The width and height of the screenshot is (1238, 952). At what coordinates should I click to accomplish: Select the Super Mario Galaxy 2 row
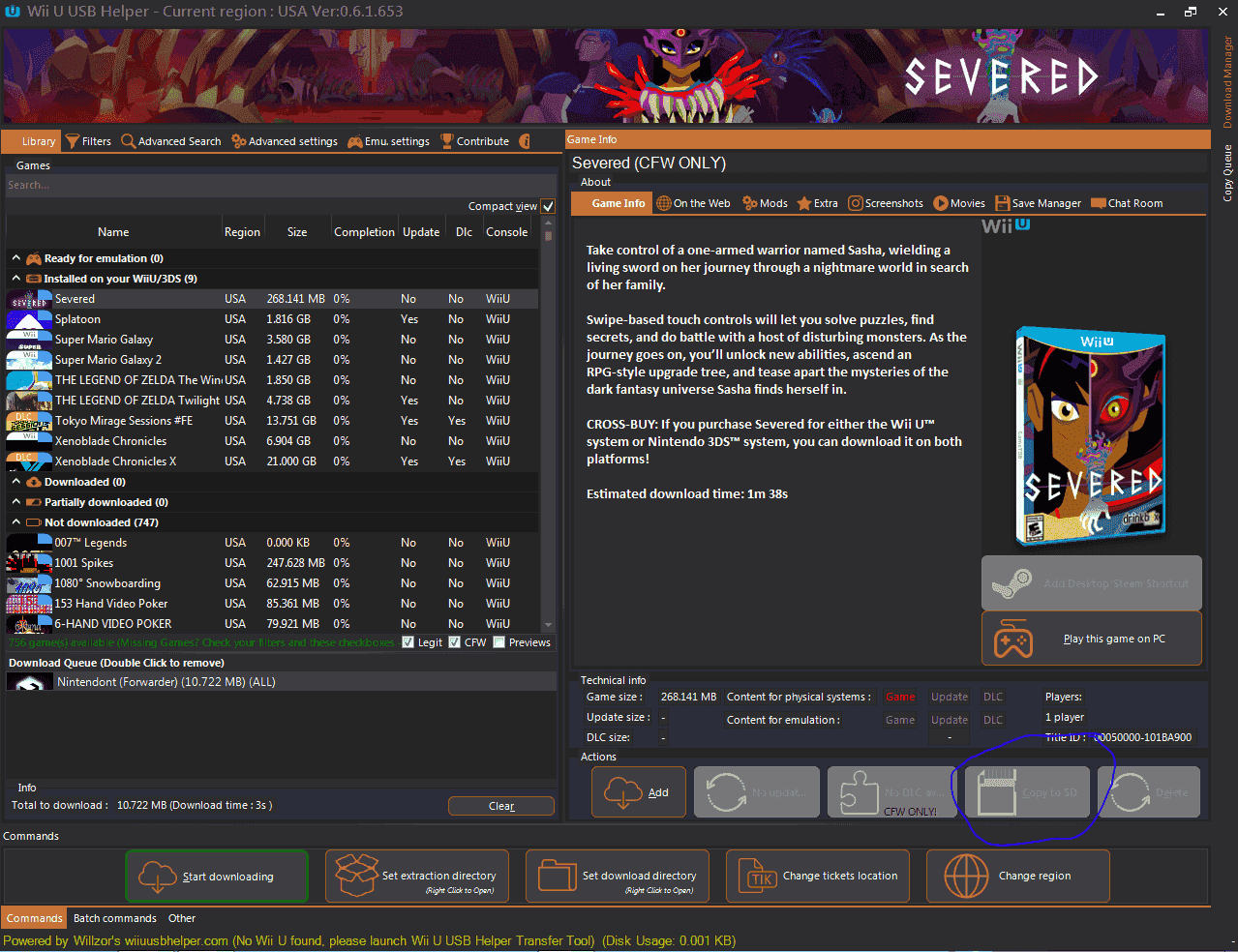click(272, 360)
